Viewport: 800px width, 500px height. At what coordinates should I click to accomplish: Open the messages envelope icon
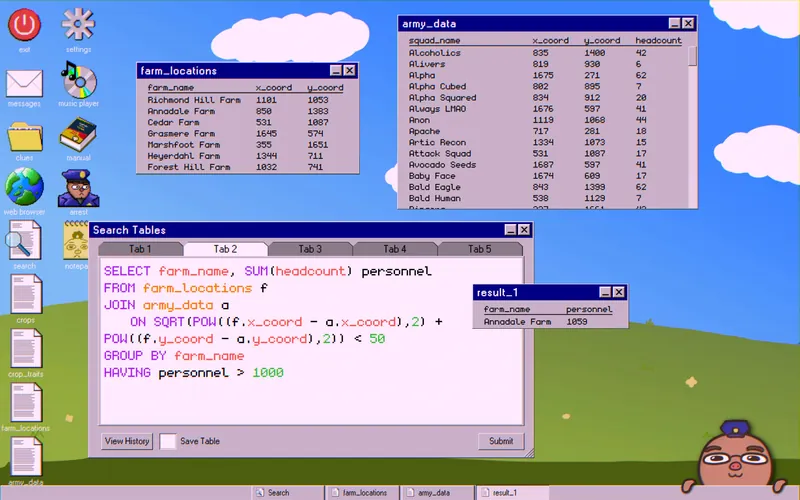click(24, 84)
